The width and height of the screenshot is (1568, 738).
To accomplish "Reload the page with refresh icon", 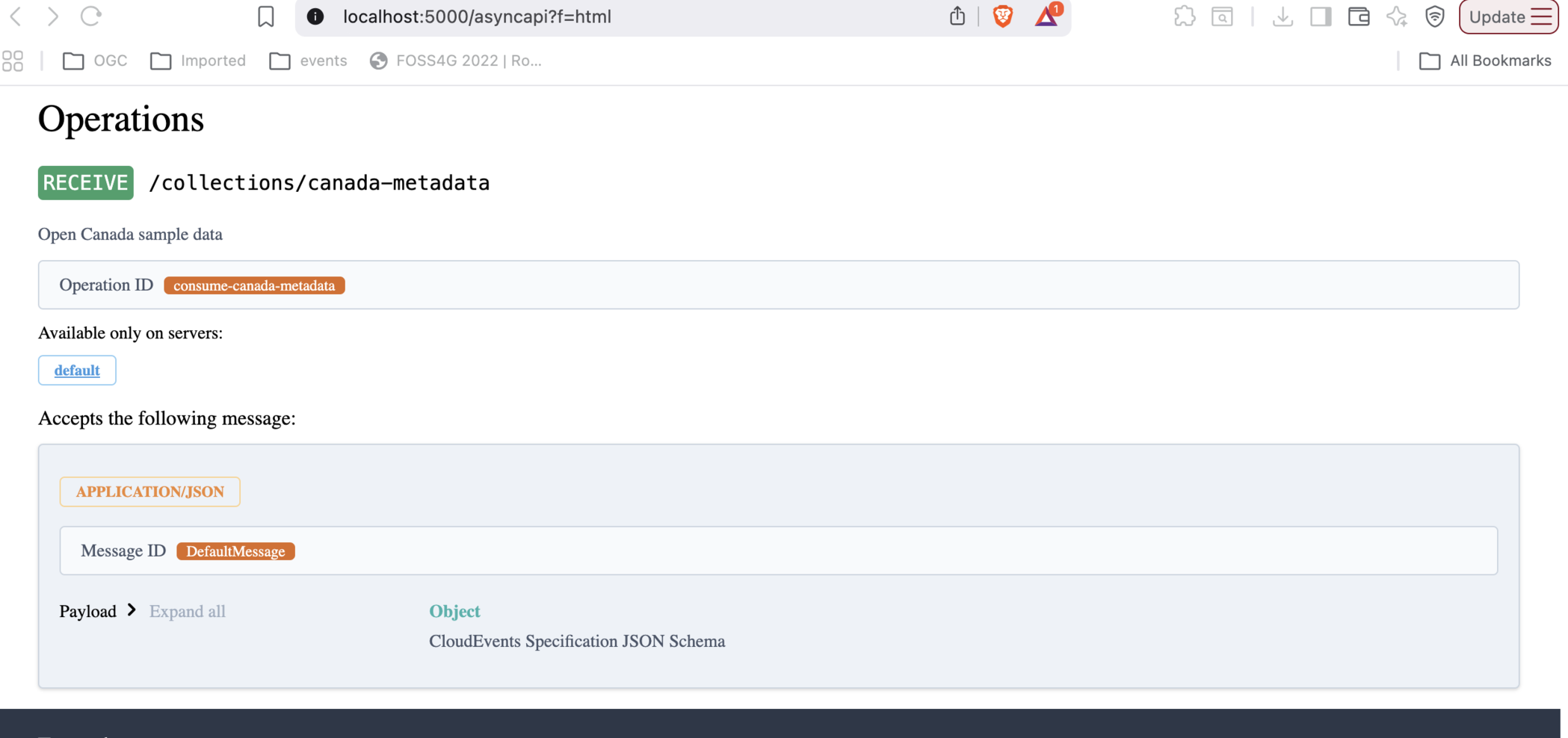I will (91, 16).
